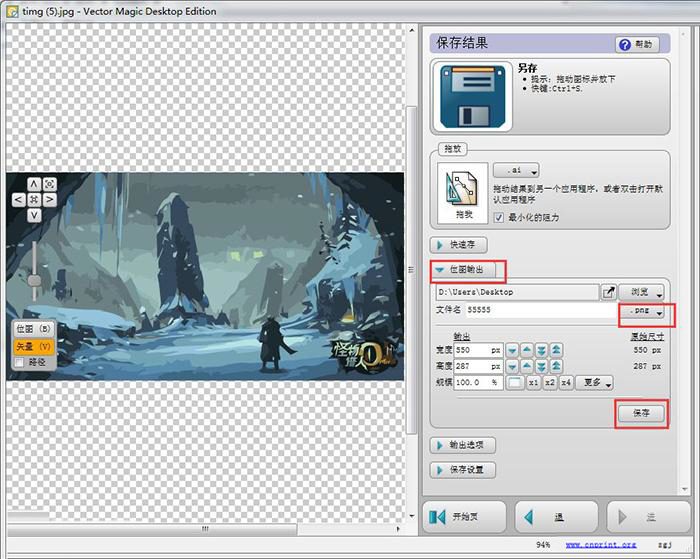This screenshot has height=559, width=700.
Task: Click the splitter grip between preview and panel
Action: coord(411,270)
